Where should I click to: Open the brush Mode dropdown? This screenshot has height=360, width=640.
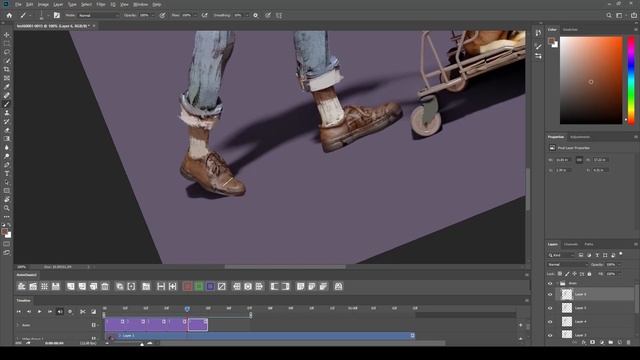click(x=98, y=16)
